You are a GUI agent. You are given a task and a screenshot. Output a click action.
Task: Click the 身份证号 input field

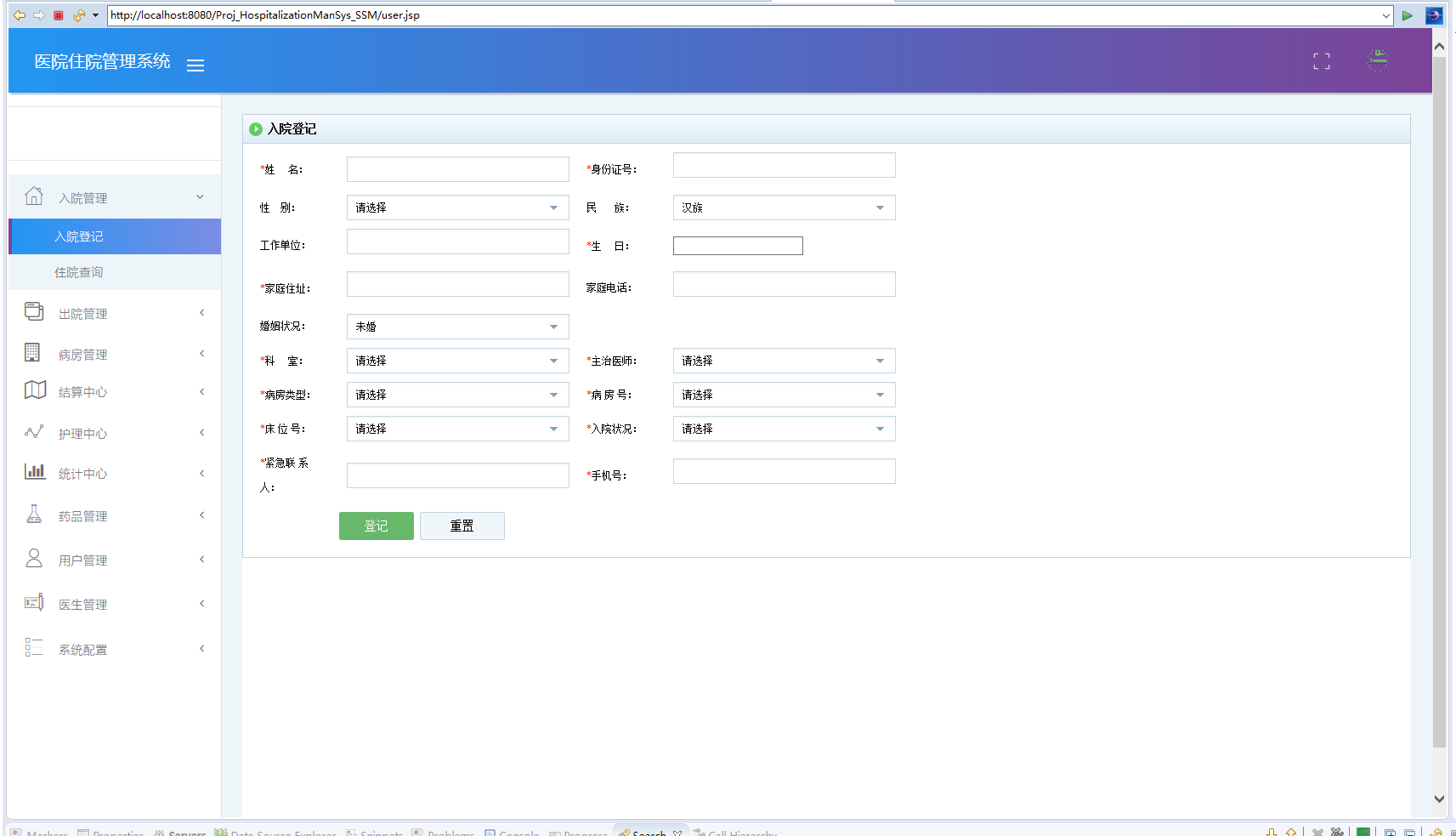[784, 165]
